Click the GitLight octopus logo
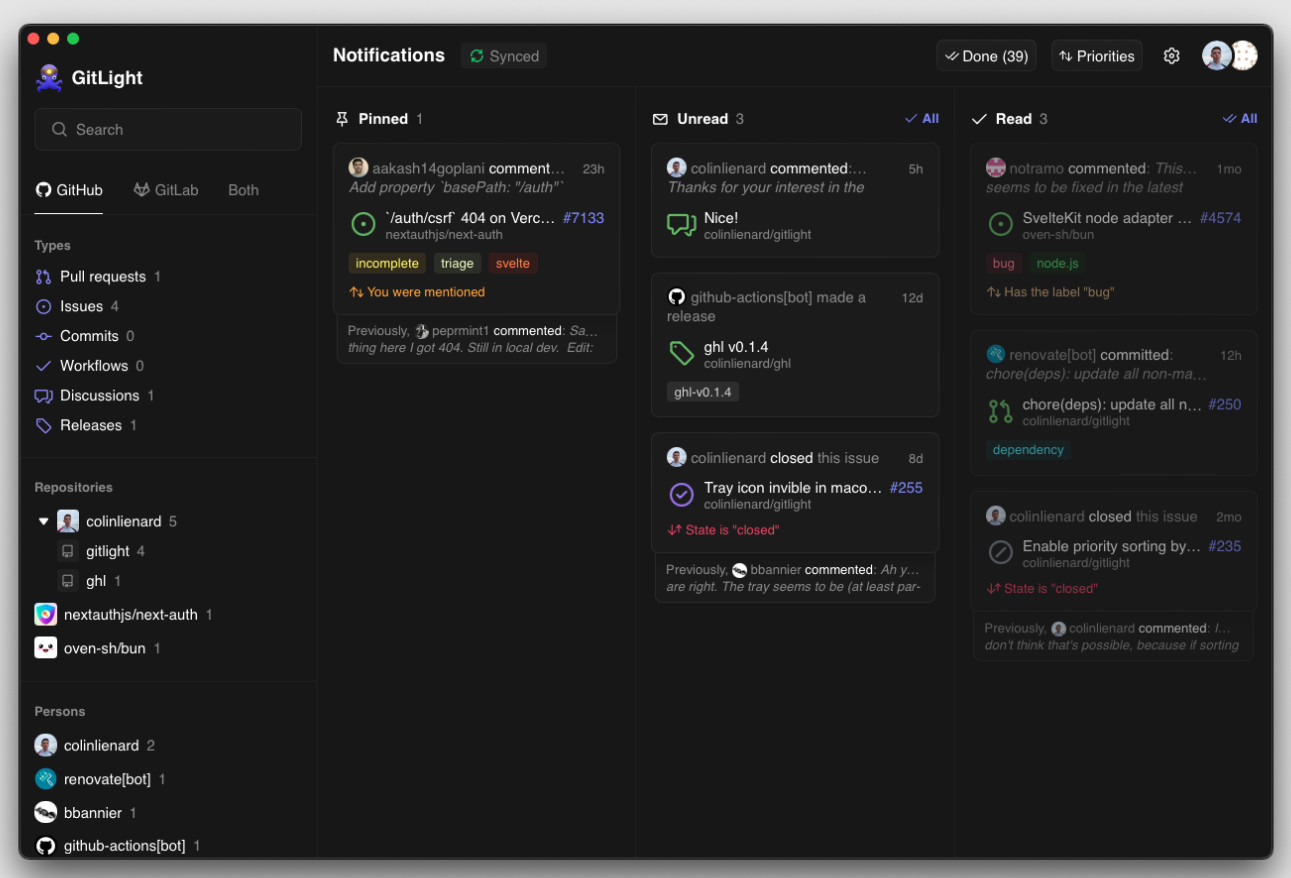 pyautogui.click(x=49, y=78)
